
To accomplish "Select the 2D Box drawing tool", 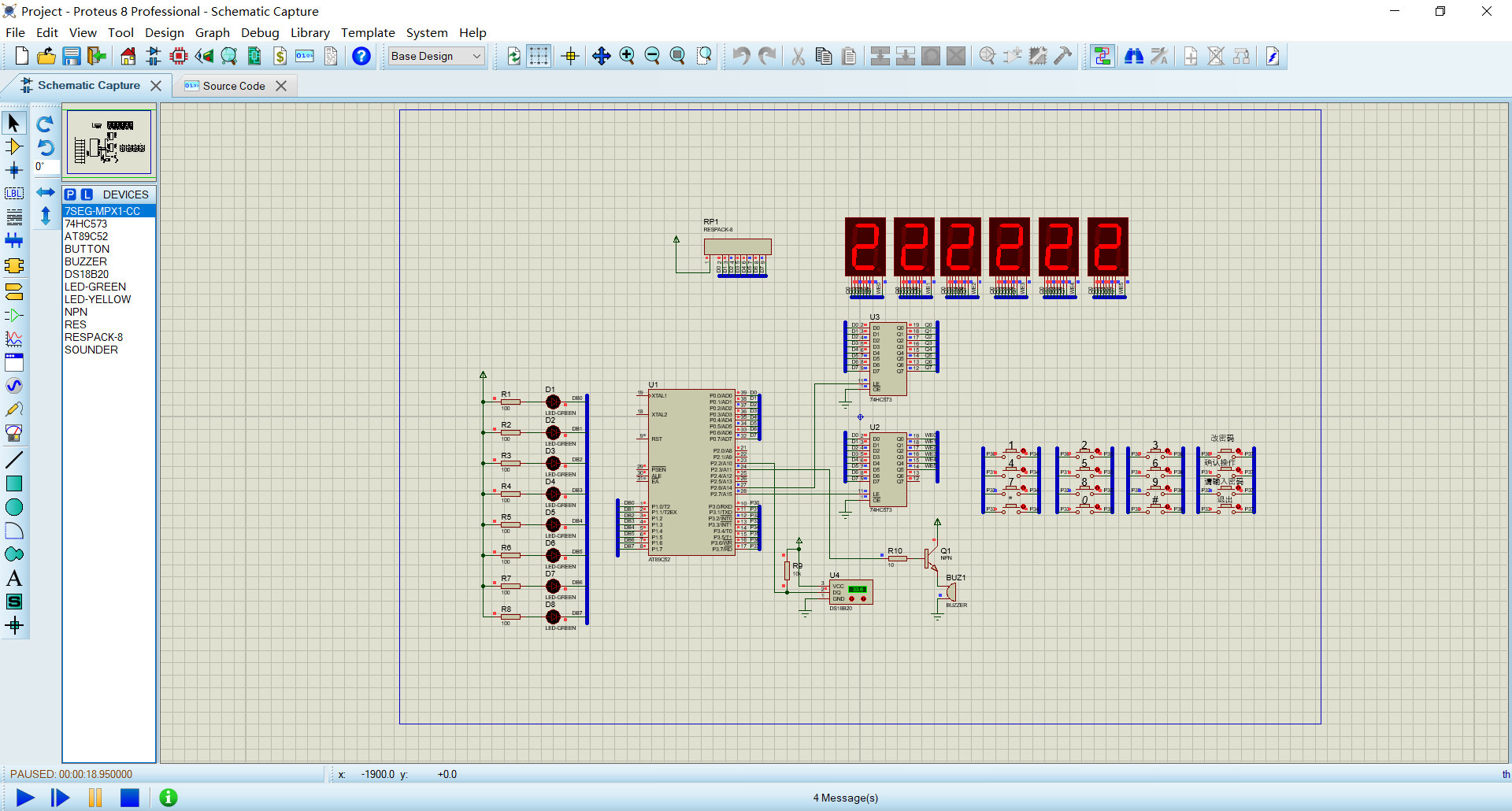I will [14, 483].
